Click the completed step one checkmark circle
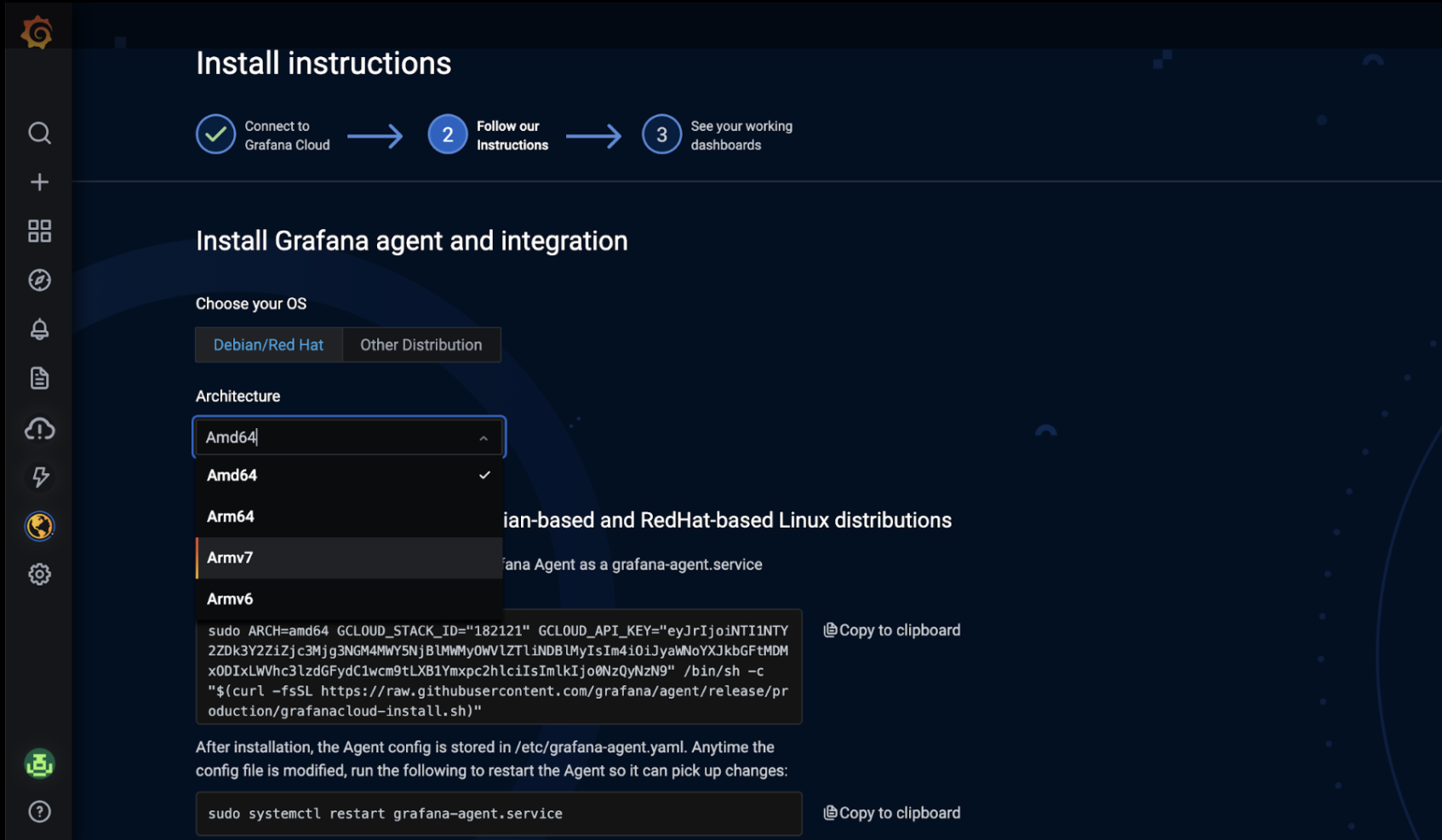 [215, 134]
